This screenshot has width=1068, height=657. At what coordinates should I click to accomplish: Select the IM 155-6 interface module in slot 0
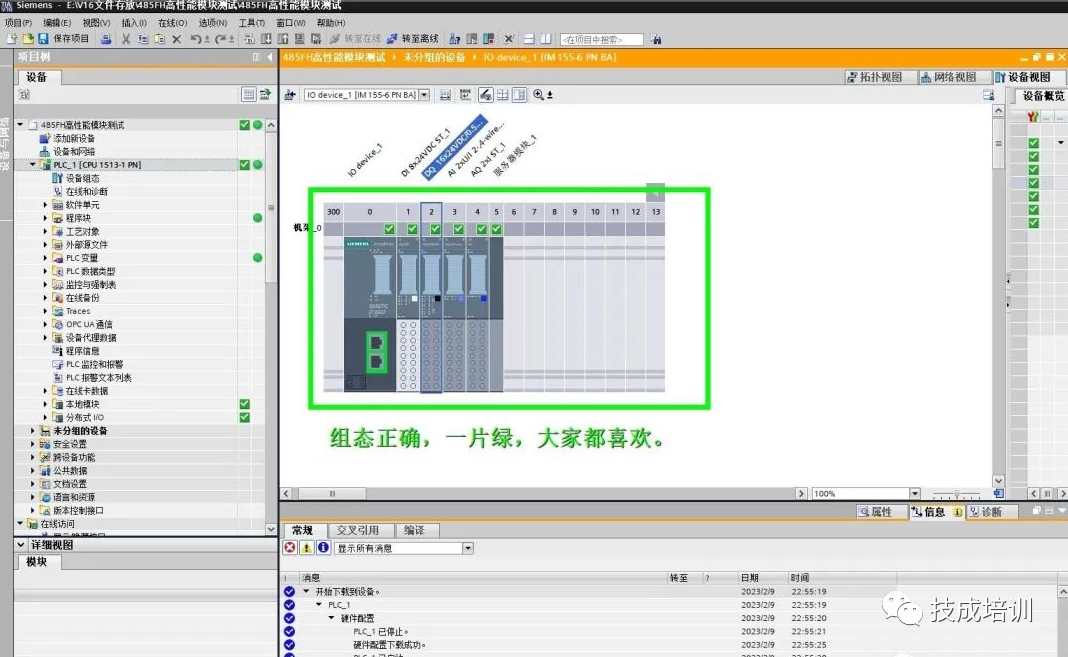pyautogui.click(x=370, y=315)
